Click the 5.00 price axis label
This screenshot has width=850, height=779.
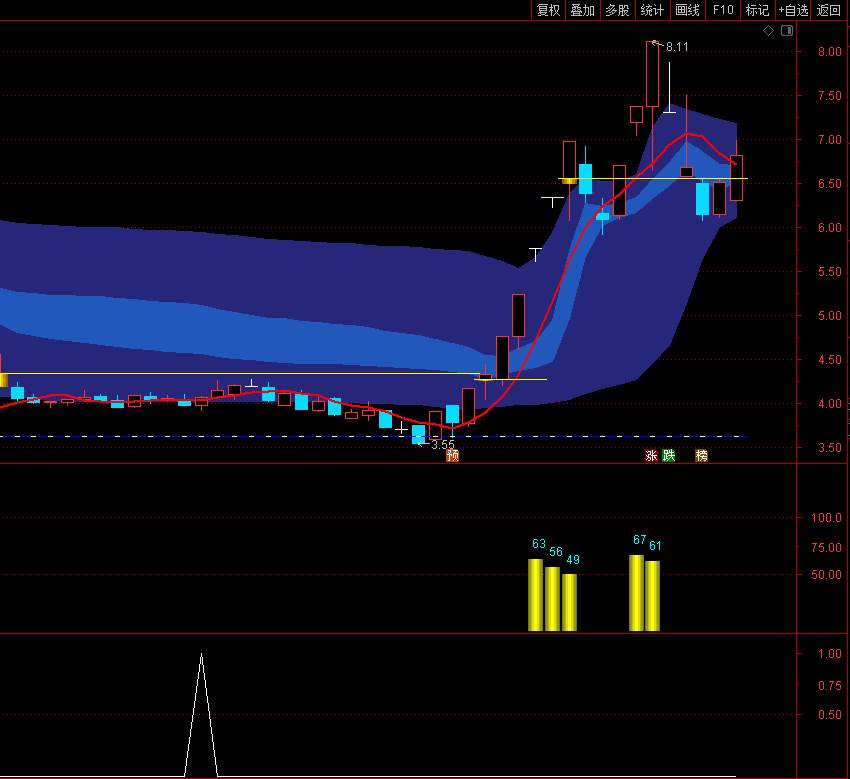coord(829,316)
